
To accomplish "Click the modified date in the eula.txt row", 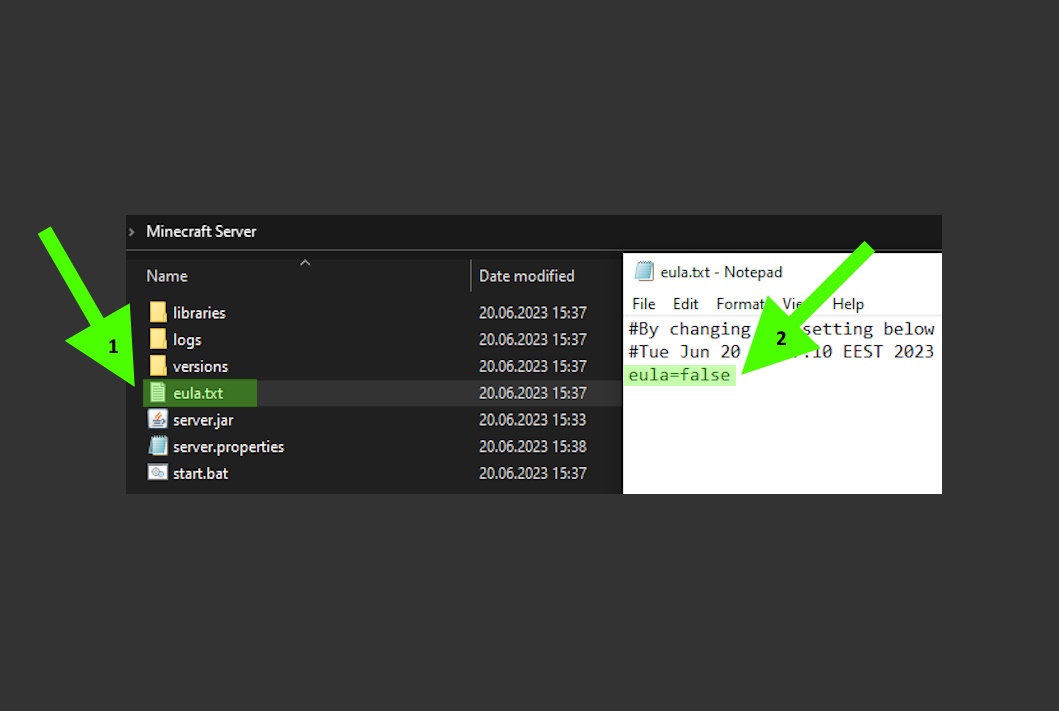I will tap(533, 393).
